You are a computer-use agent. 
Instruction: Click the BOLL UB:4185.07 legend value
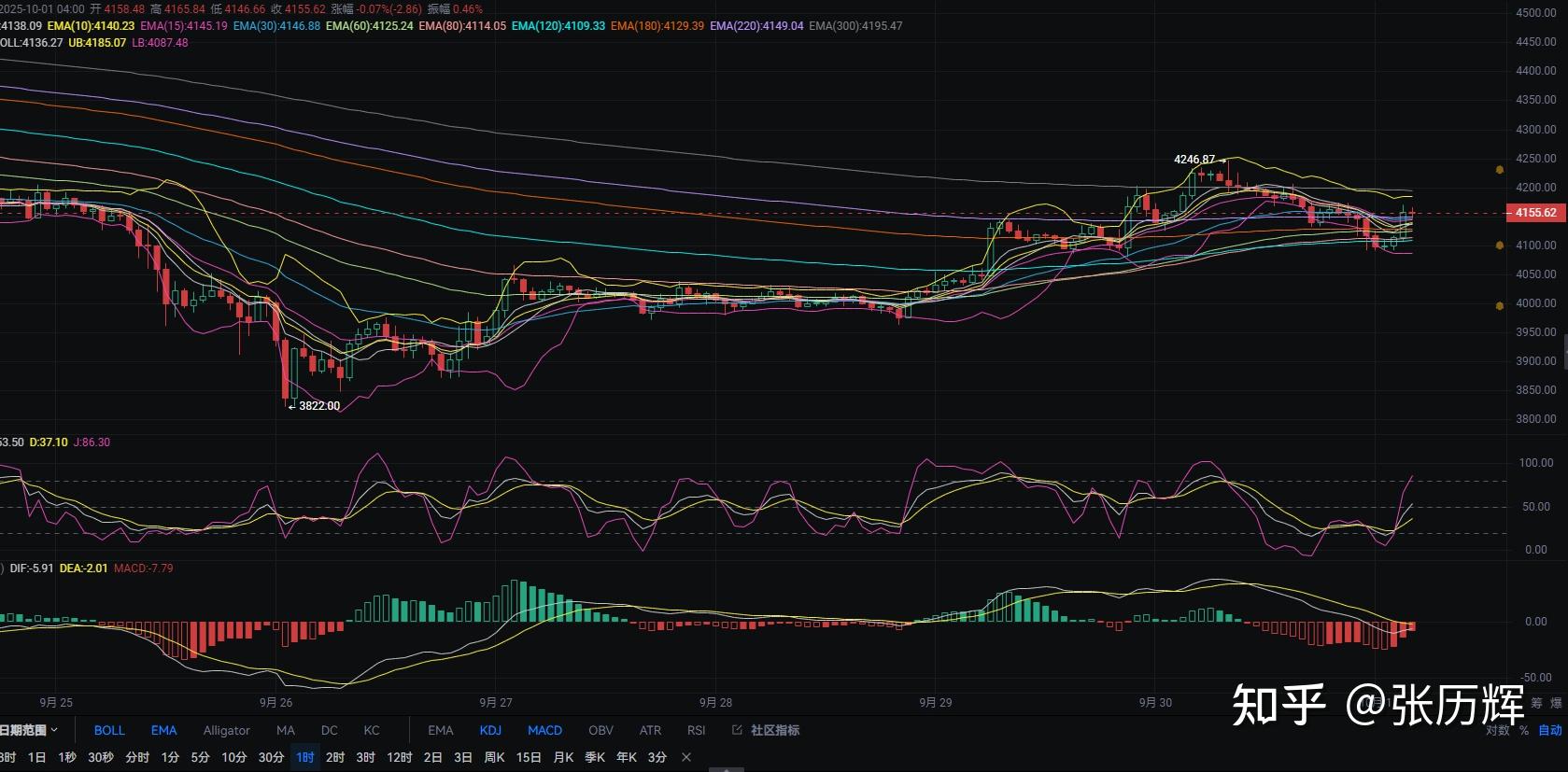coord(97,43)
